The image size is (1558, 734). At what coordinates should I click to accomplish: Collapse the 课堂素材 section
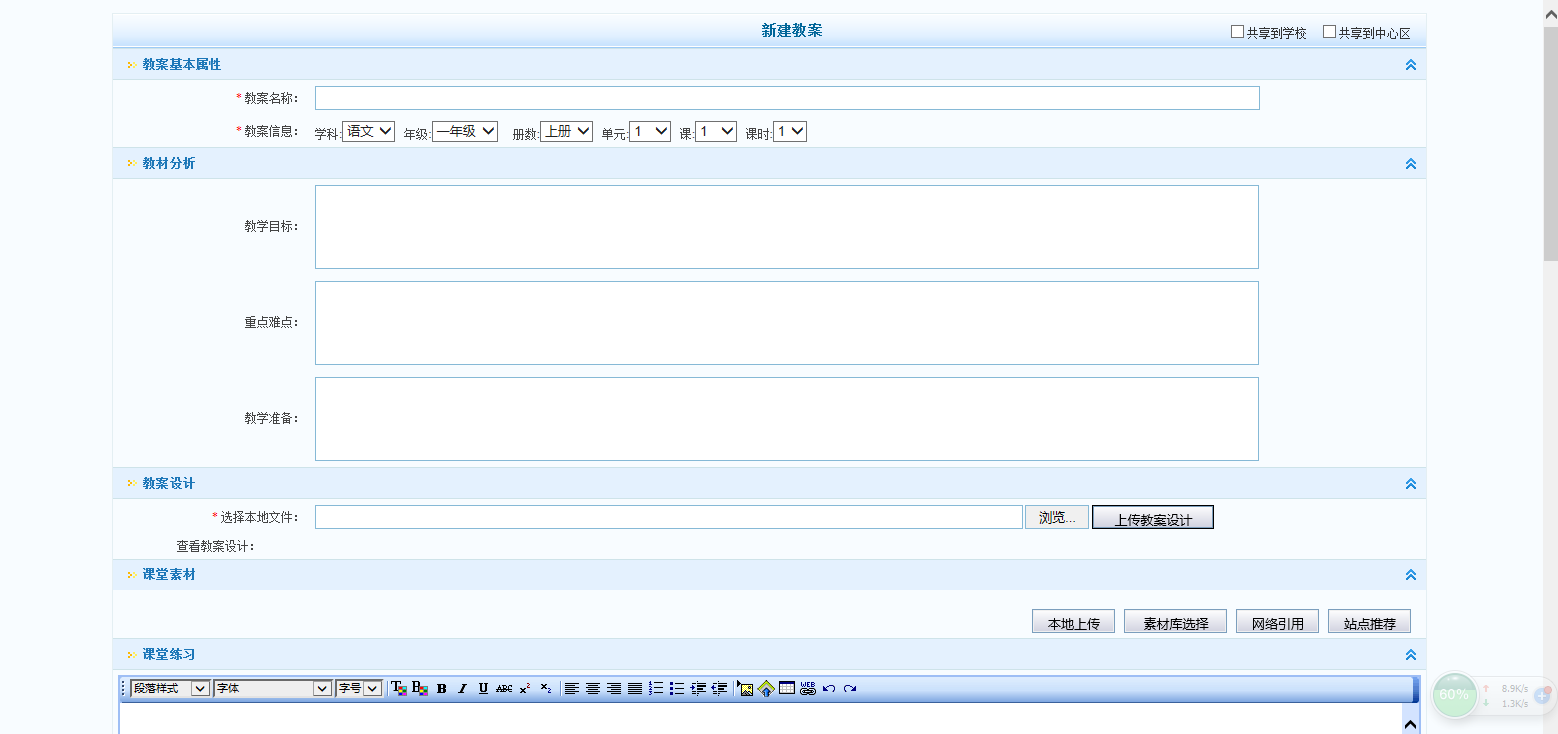(1411, 575)
